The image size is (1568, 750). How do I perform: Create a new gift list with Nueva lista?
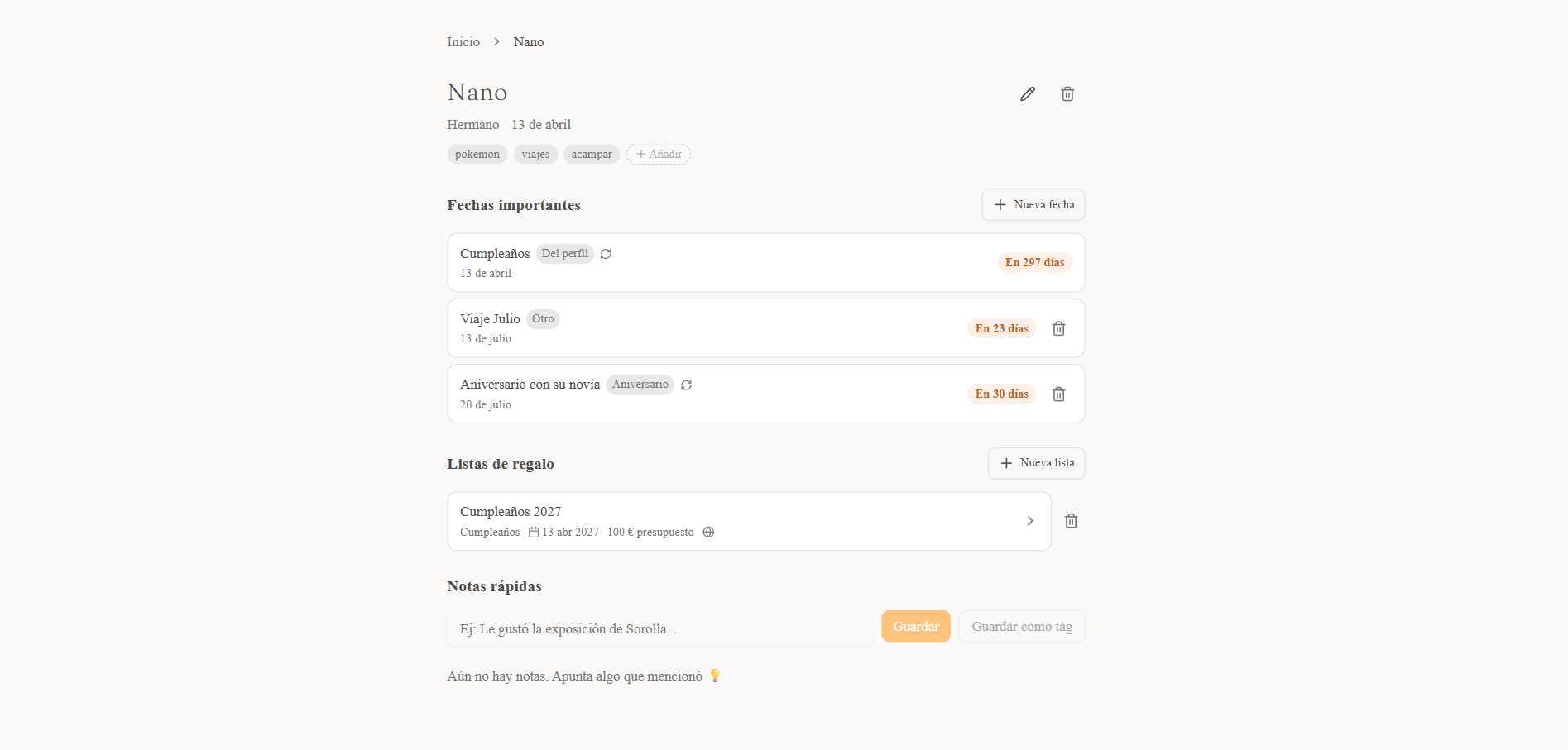click(x=1036, y=463)
